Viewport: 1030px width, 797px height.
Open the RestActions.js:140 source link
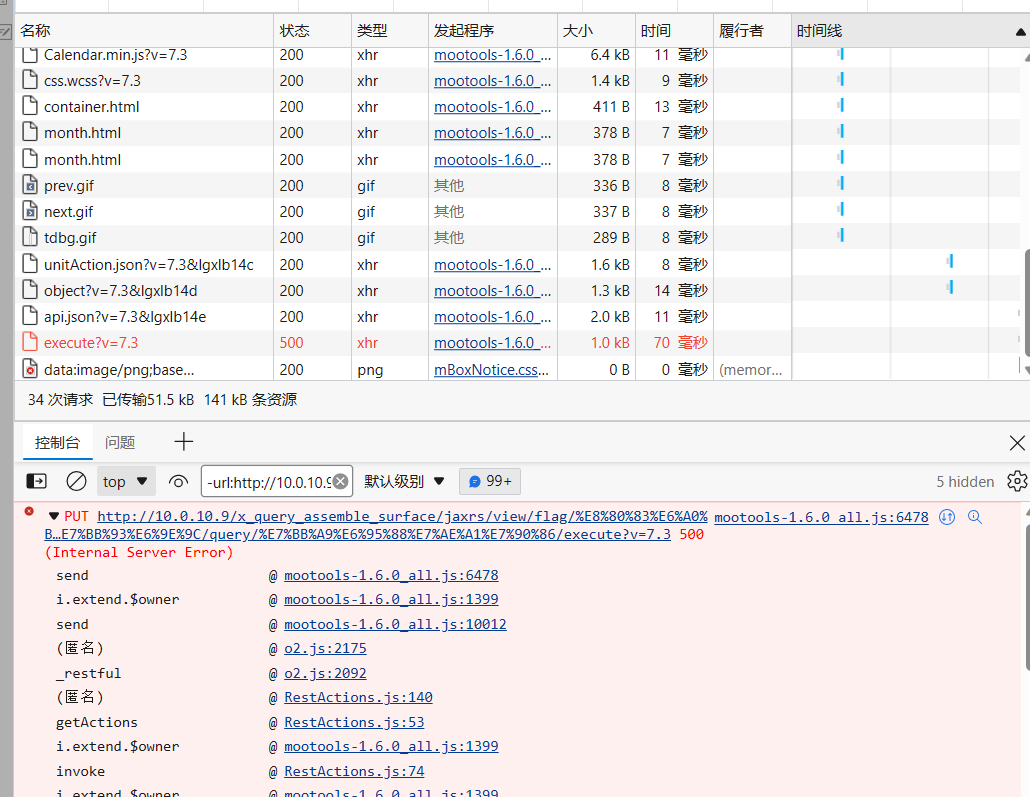358,697
